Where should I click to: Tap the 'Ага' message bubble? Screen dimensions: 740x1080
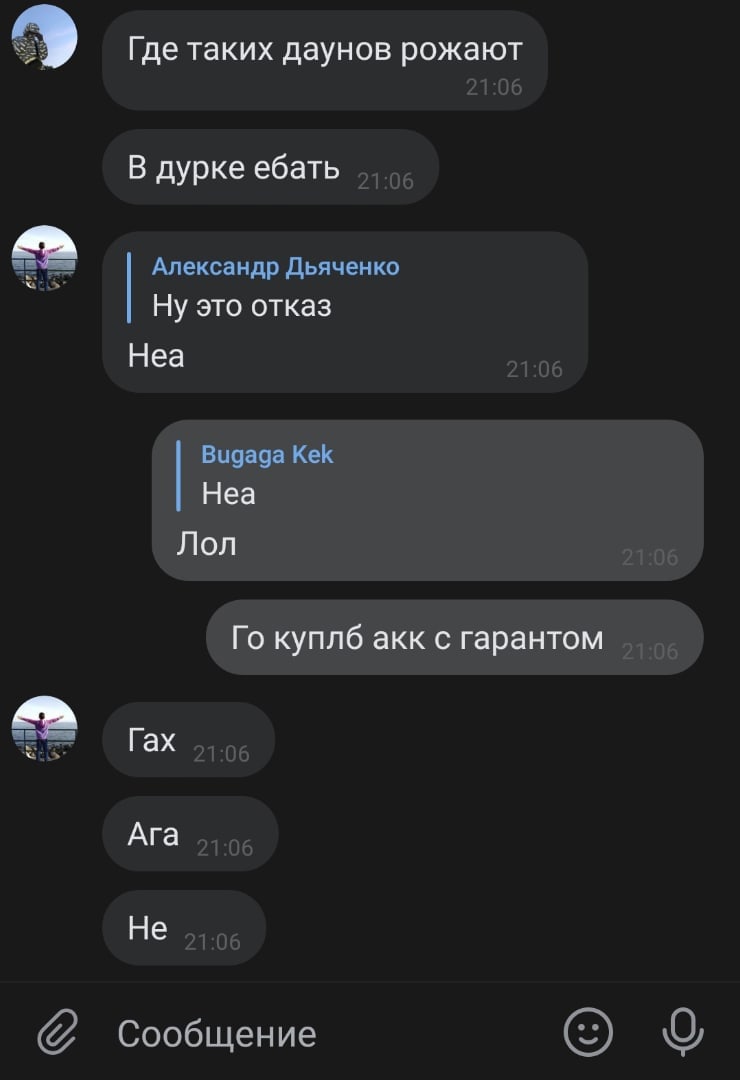[x=190, y=834]
